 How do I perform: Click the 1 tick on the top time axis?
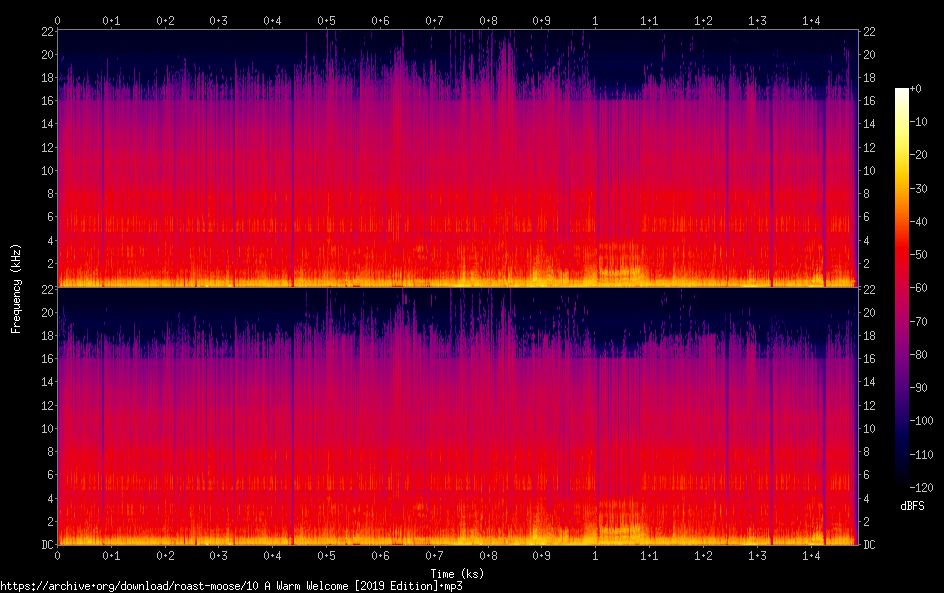(x=596, y=20)
